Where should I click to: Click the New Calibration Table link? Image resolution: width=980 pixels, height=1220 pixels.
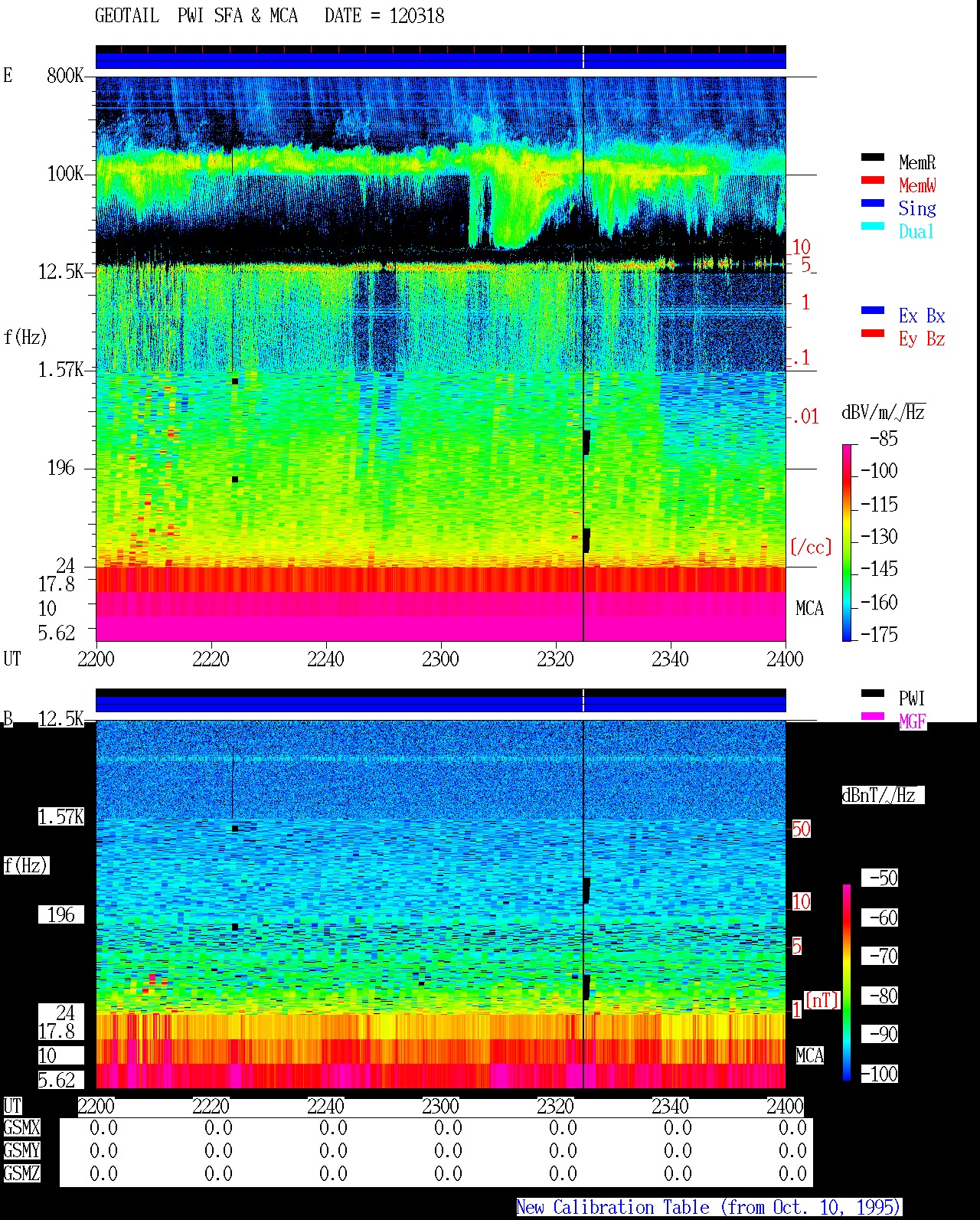pyautogui.click(x=709, y=1208)
